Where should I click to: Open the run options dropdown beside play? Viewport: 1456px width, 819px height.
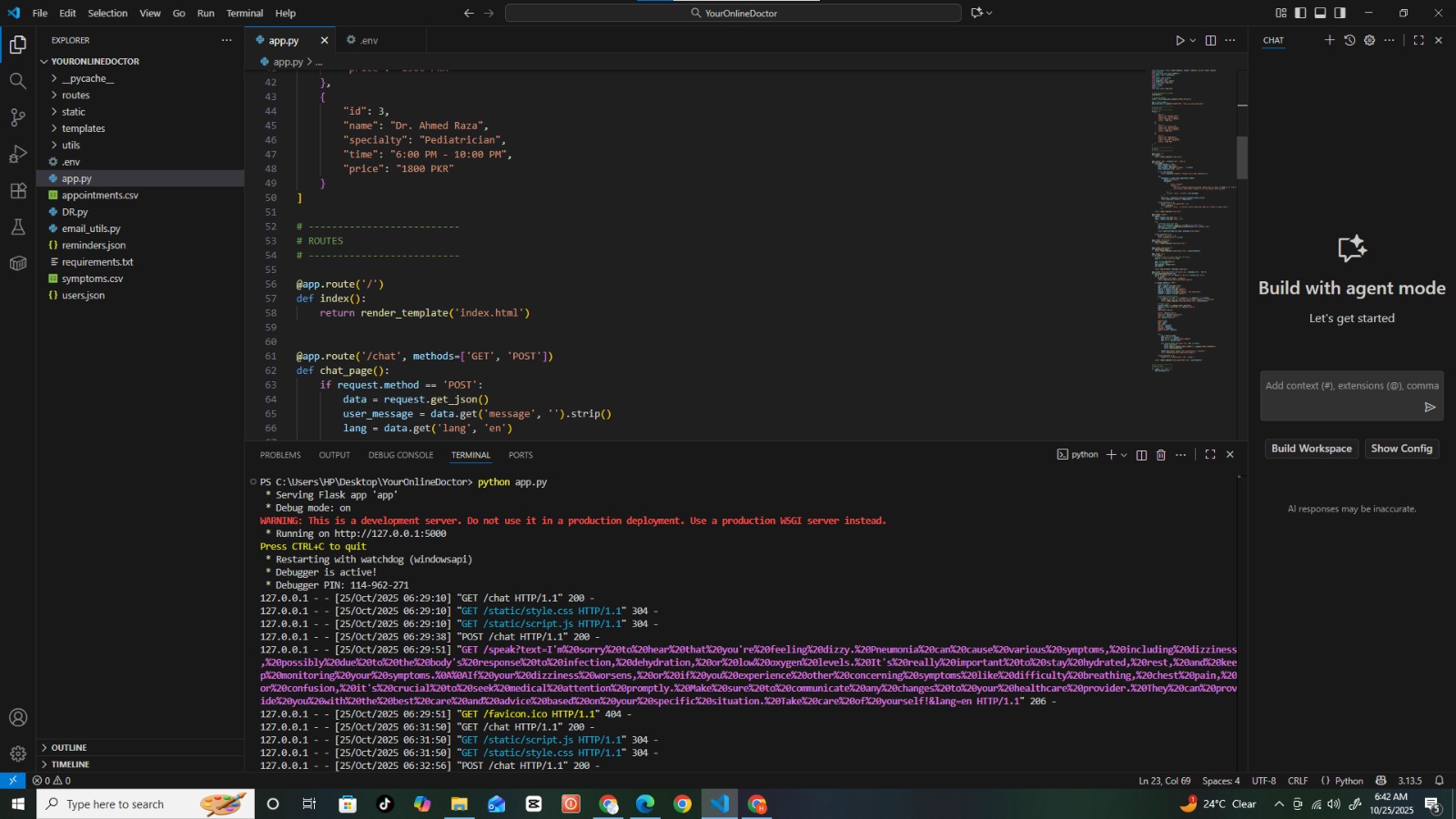1193,40
